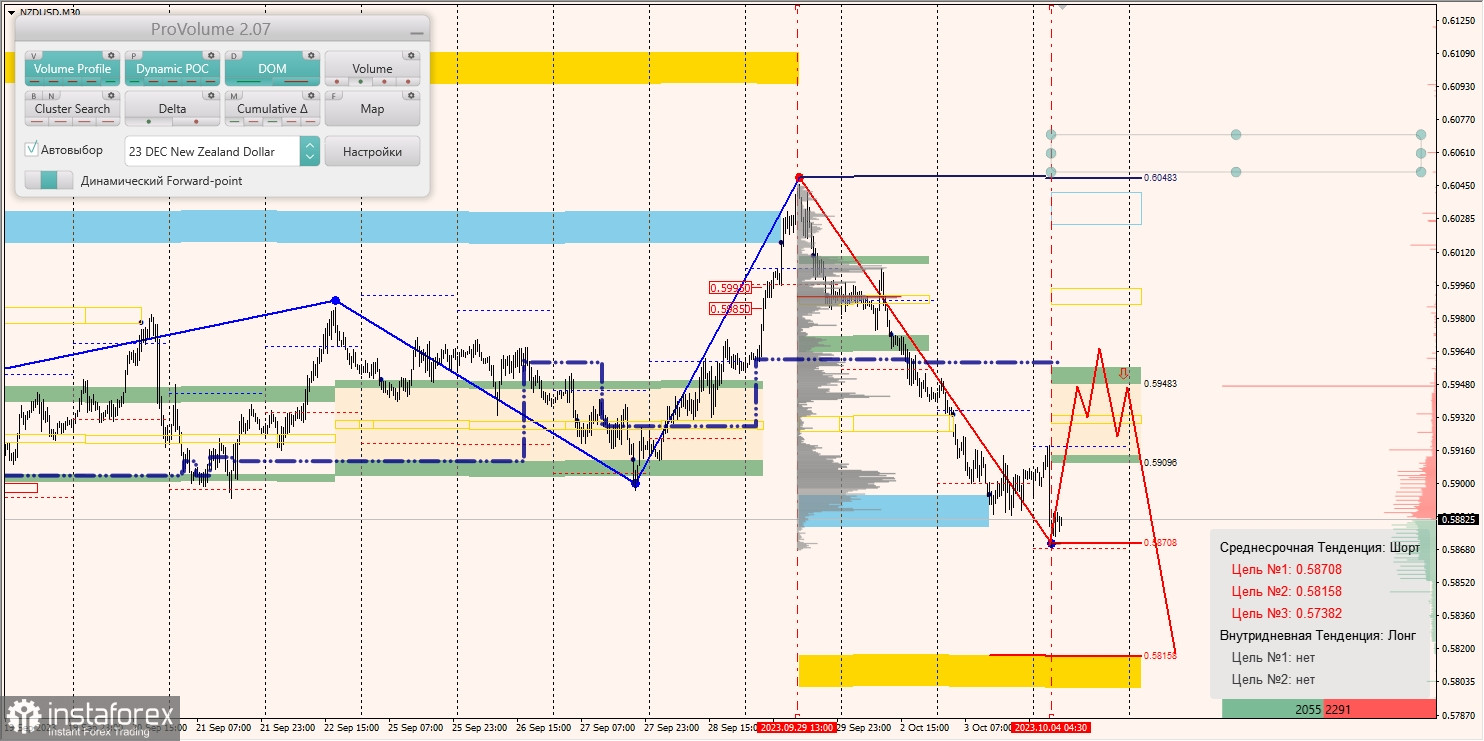This screenshot has width=1484, height=741.
Task: Enable the Cumulative Δ button
Action: tap(272, 108)
